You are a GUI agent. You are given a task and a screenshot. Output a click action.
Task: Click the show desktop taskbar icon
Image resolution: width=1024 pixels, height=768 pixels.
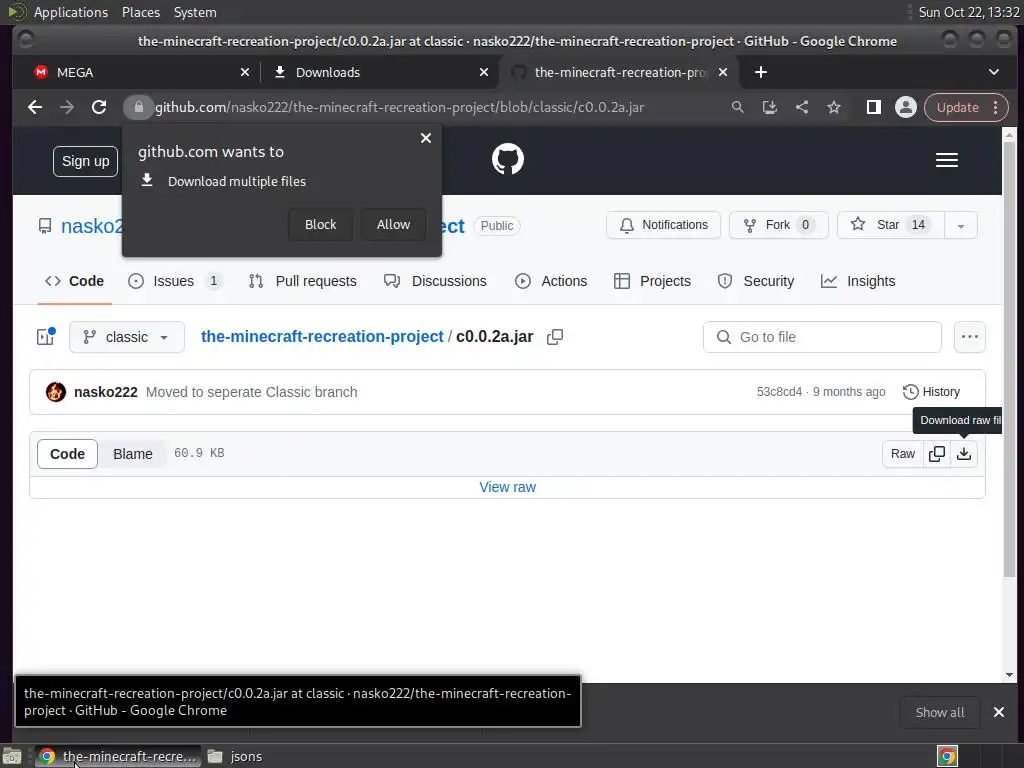(12, 756)
